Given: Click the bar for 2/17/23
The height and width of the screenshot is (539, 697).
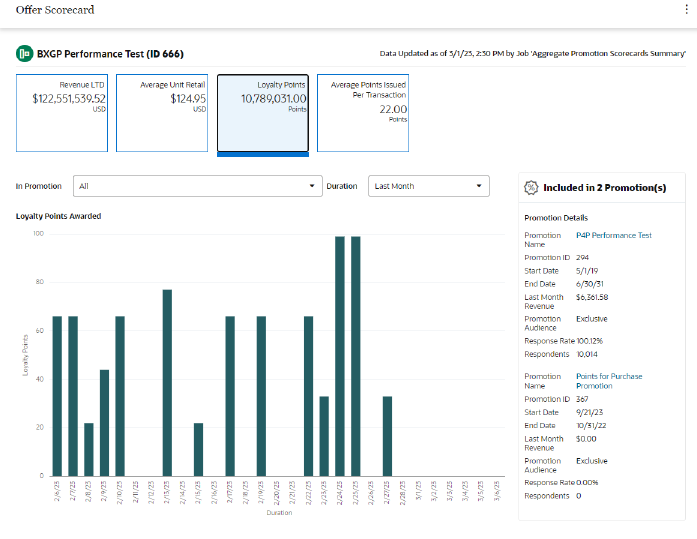Looking at the screenshot, I should [x=230, y=396].
